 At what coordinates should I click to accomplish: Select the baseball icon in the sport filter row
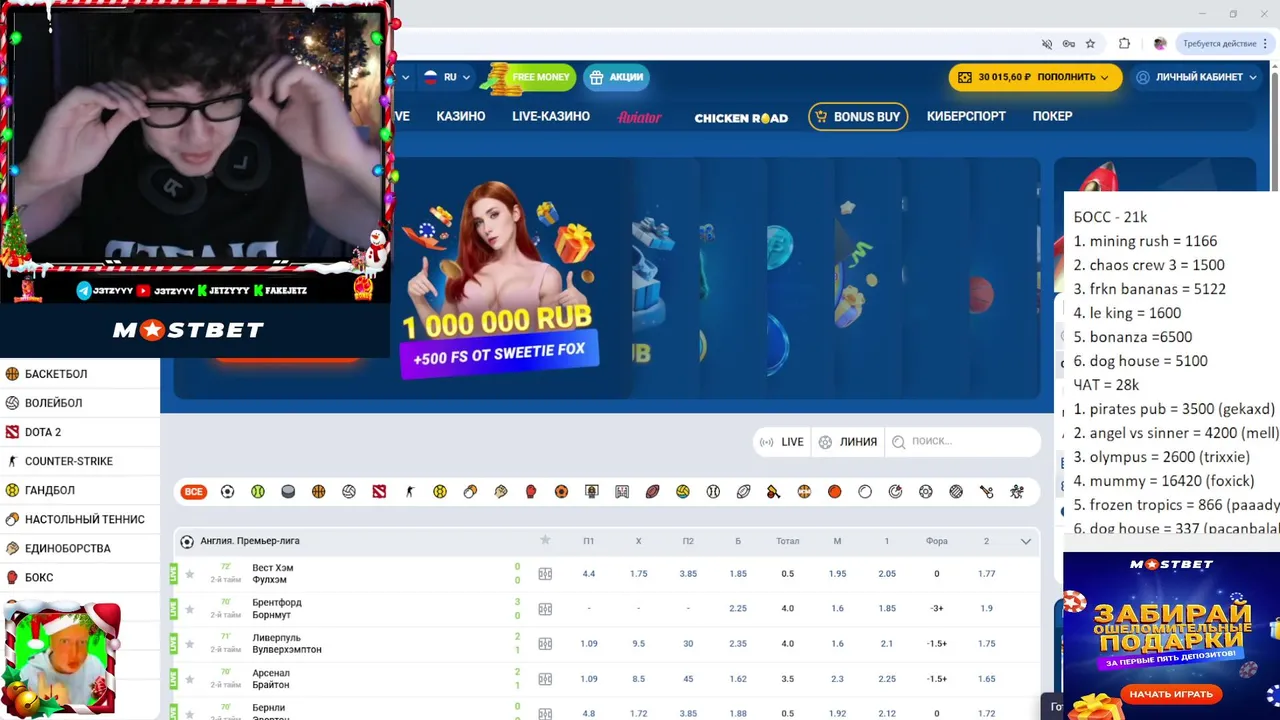(713, 491)
